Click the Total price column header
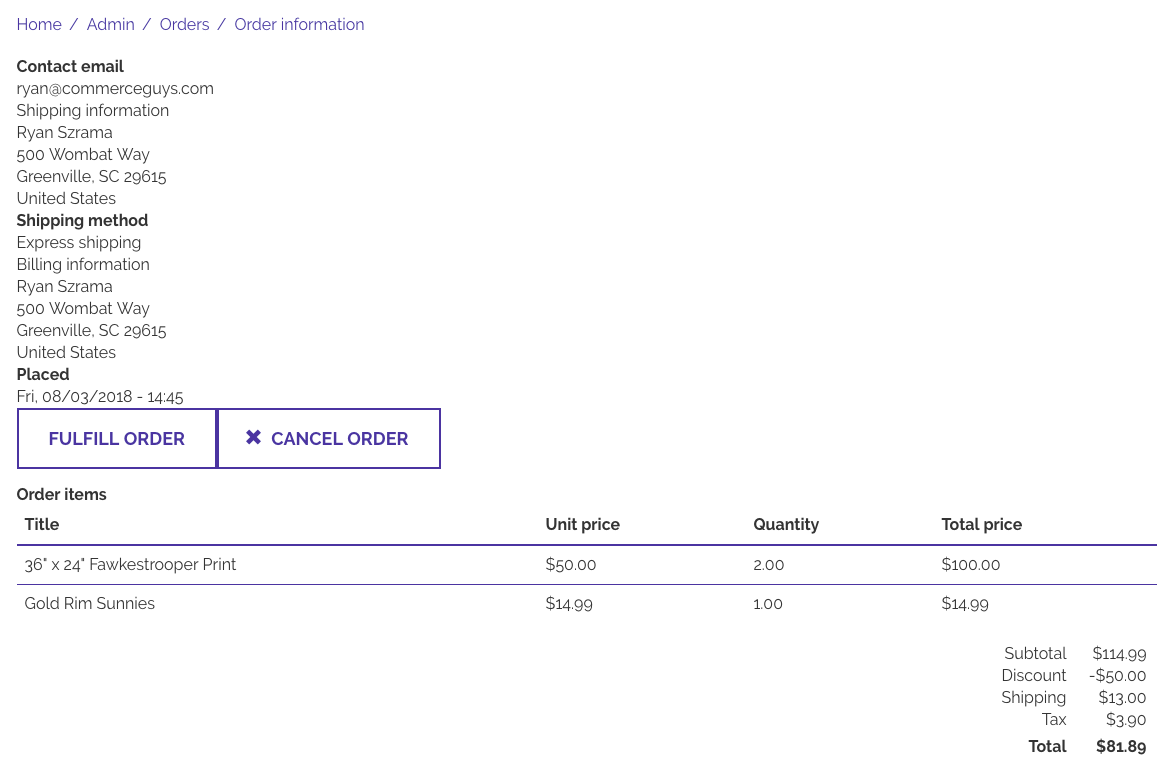 point(981,524)
